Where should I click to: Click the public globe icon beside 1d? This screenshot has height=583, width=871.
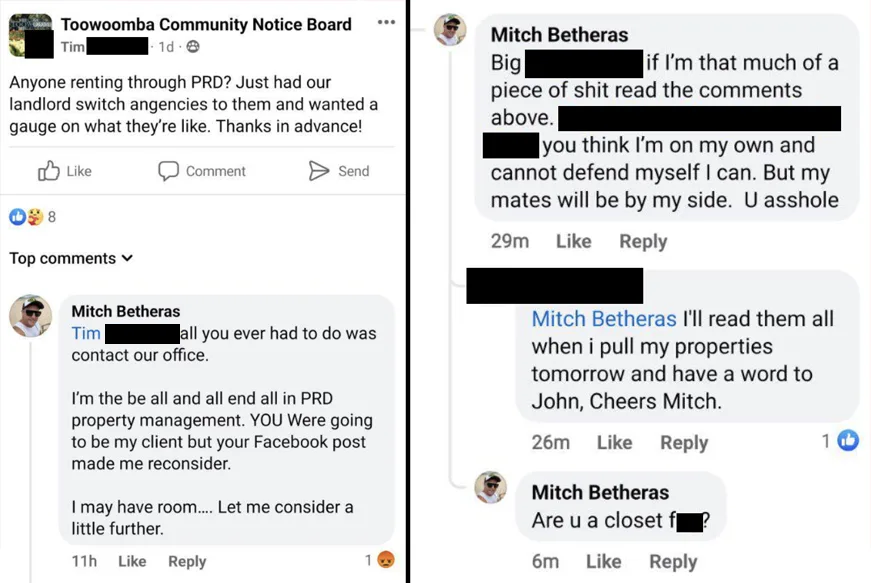click(193, 47)
